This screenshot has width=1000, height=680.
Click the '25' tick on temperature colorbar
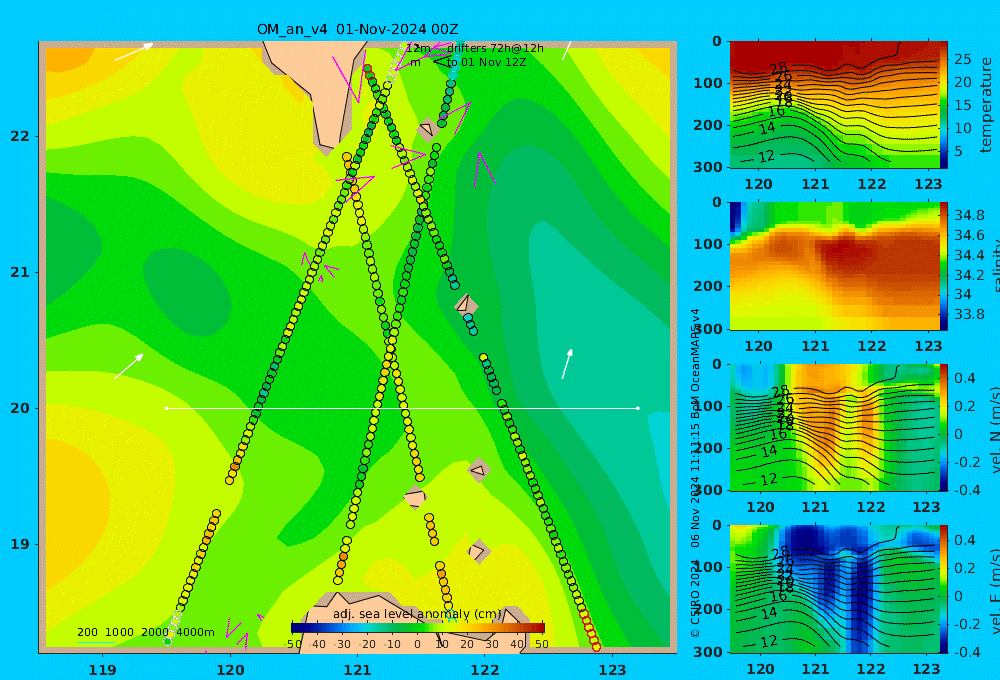963,59
